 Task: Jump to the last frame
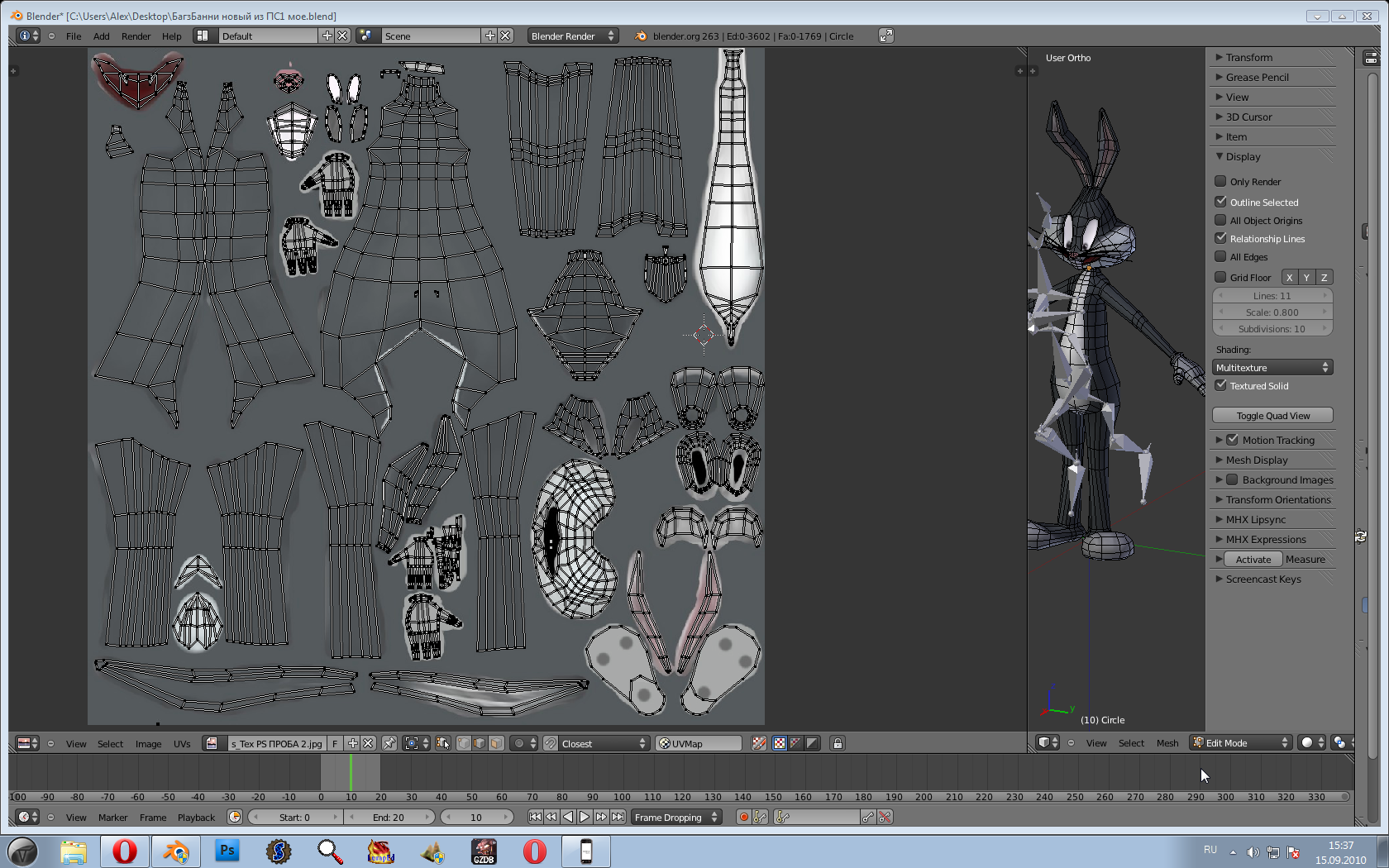pos(618,817)
